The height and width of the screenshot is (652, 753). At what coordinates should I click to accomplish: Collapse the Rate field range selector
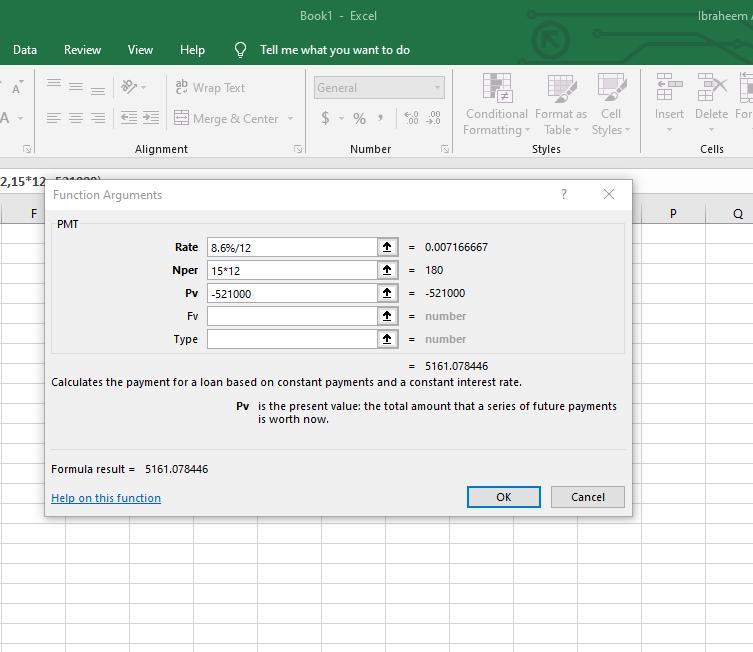387,247
